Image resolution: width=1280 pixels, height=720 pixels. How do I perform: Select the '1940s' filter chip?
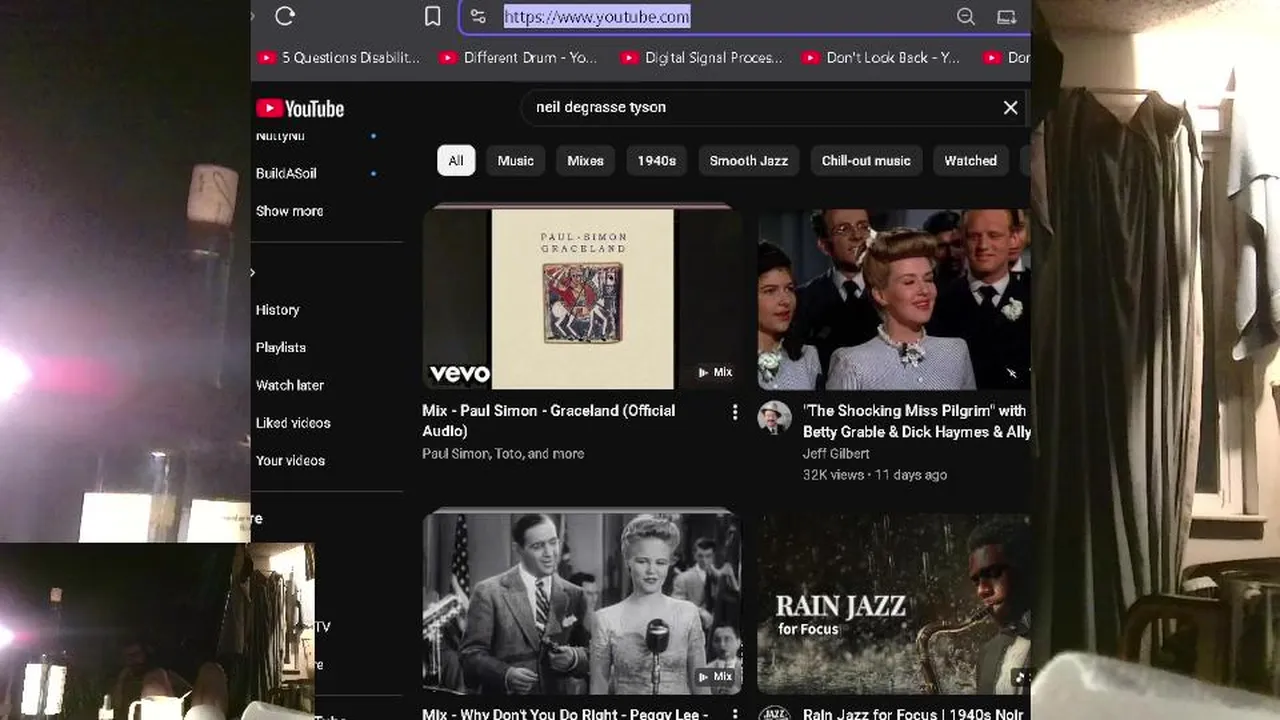(x=657, y=160)
